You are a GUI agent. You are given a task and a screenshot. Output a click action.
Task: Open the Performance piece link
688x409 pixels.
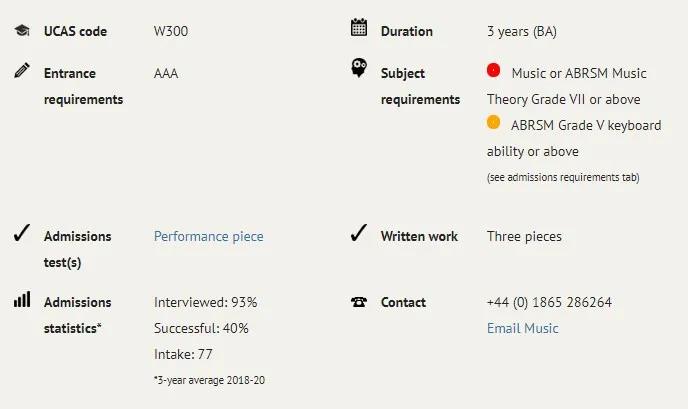208,237
